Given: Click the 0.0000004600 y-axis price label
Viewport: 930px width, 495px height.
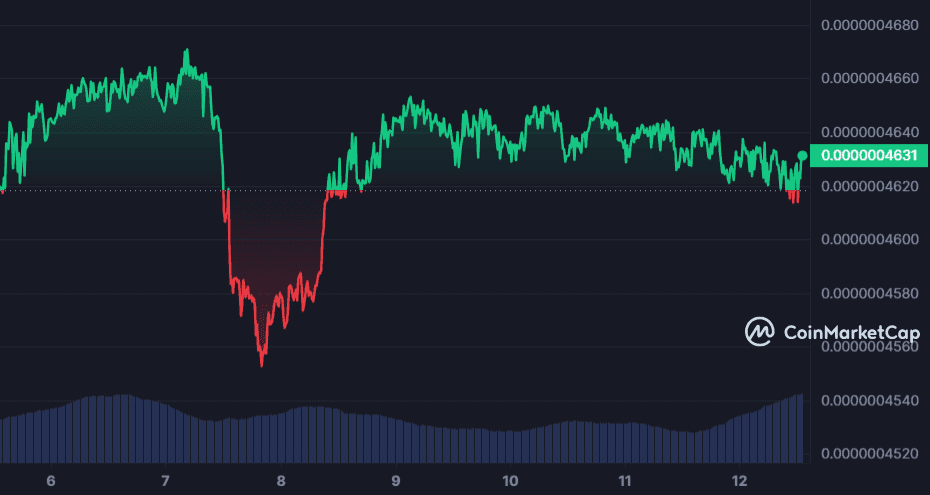Looking at the screenshot, I should (869, 240).
